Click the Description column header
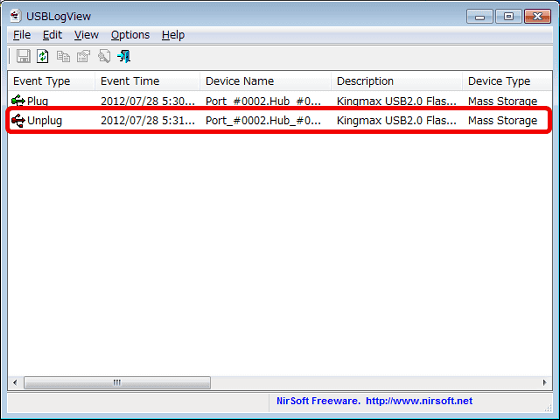The image size is (560, 420). click(396, 81)
